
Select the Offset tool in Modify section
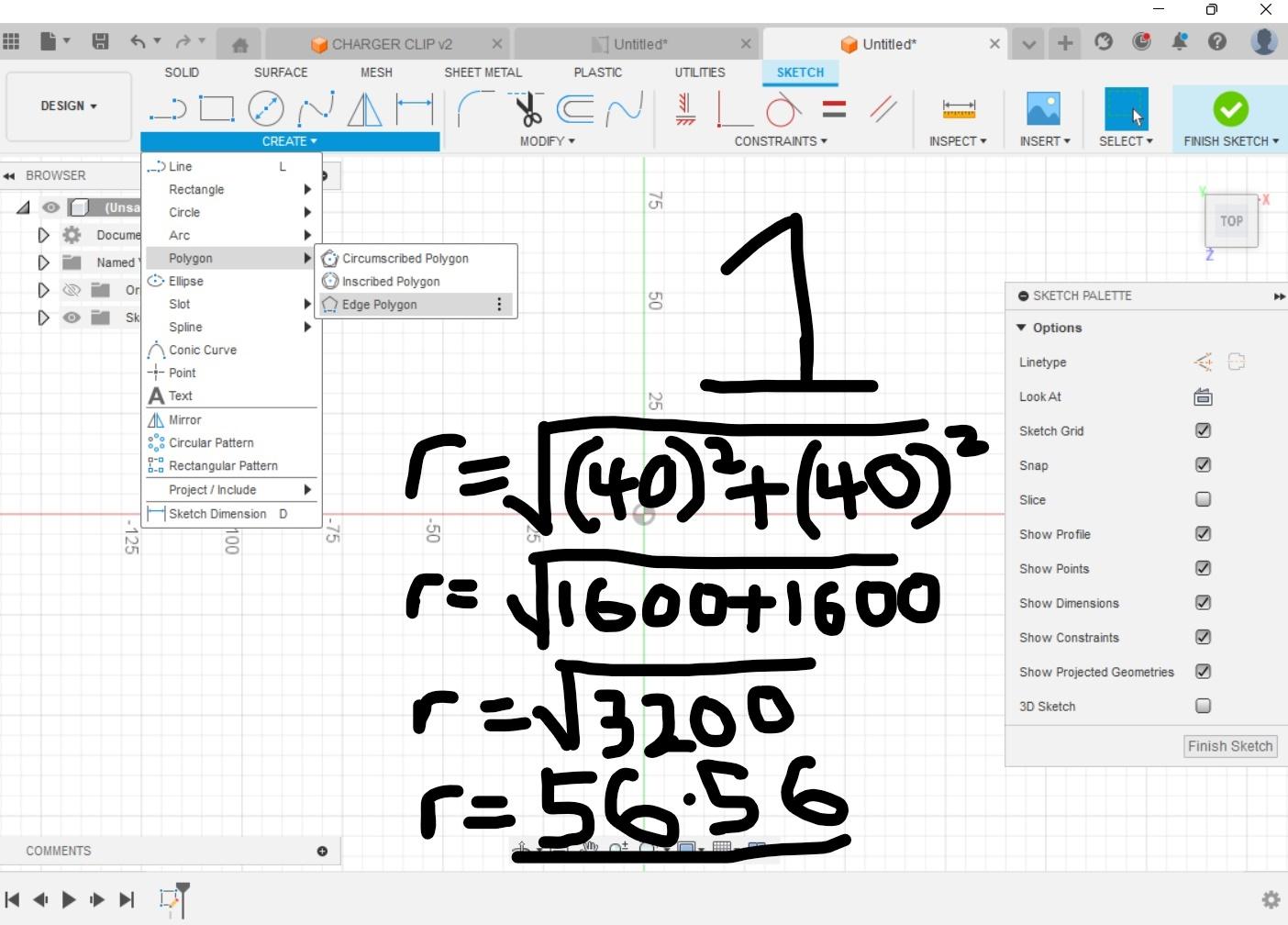[x=575, y=109]
